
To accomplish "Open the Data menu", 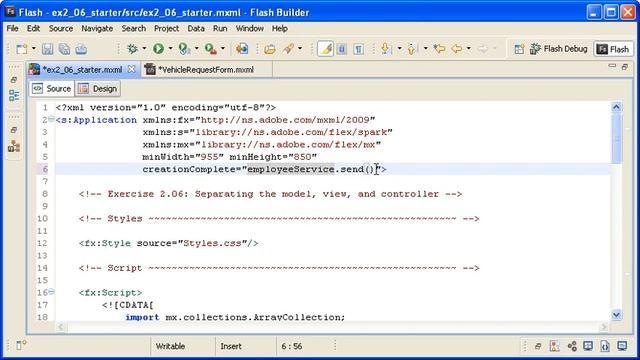I will [x=196, y=29].
